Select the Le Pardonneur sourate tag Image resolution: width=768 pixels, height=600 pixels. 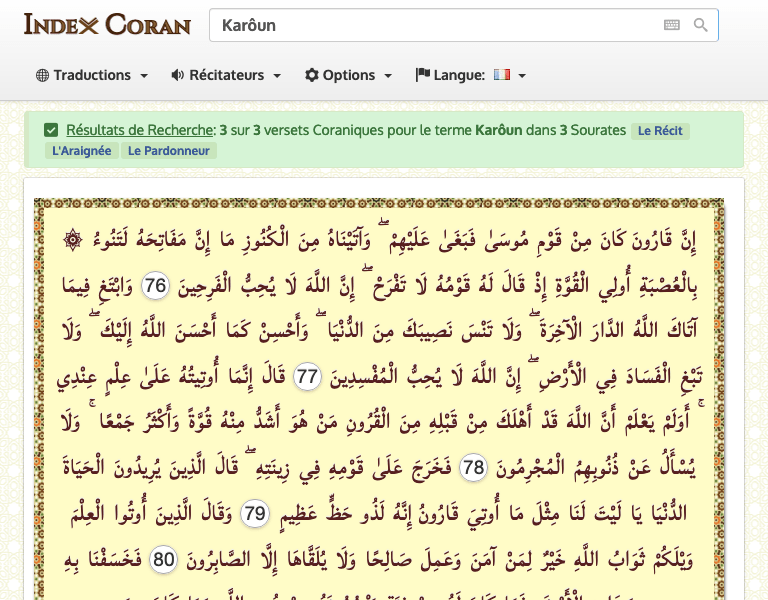[x=168, y=151]
